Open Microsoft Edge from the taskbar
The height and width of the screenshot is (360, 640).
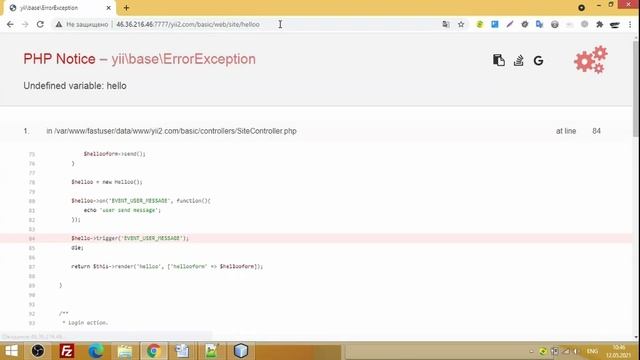pyautogui.click(x=96, y=351)
